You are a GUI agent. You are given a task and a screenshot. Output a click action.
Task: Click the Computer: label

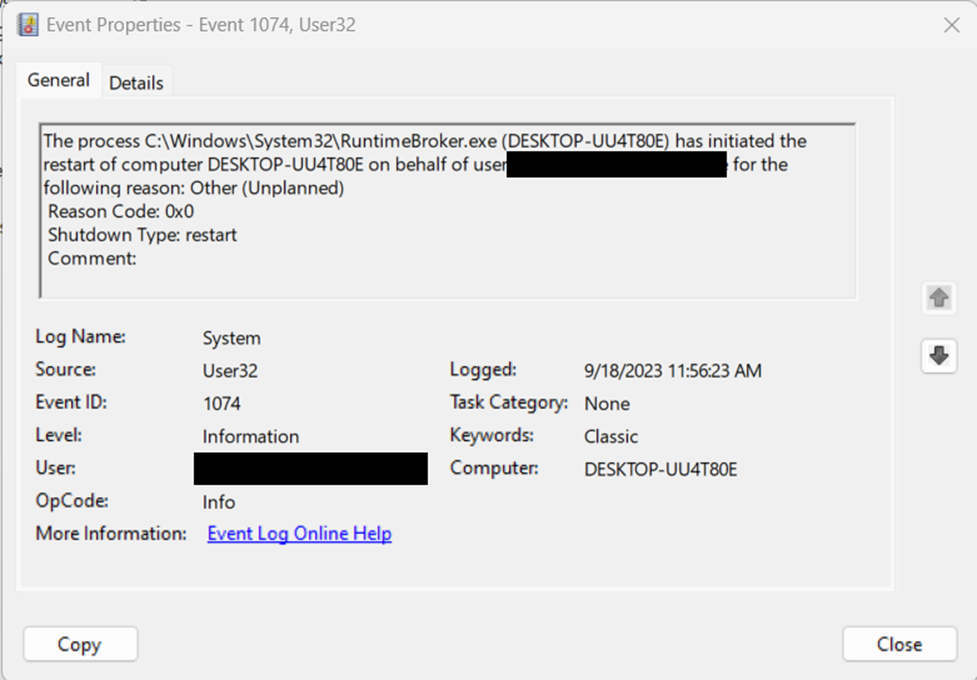pos(494,468)
